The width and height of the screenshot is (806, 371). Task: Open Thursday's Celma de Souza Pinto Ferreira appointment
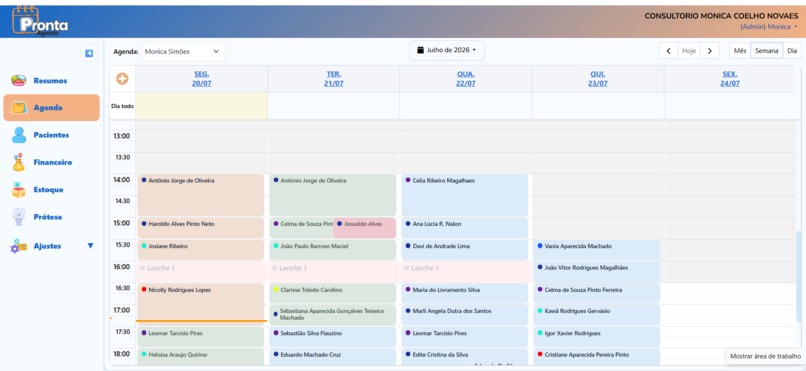coord(597,293)
